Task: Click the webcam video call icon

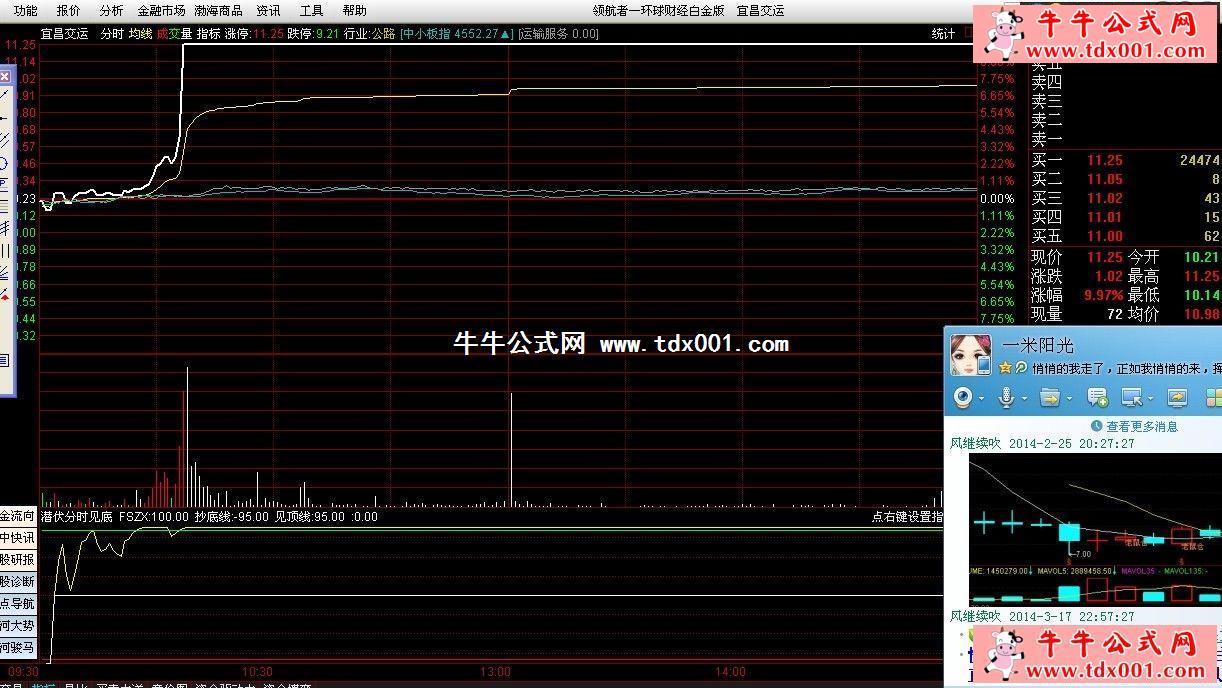Action: tap(962, 397)
